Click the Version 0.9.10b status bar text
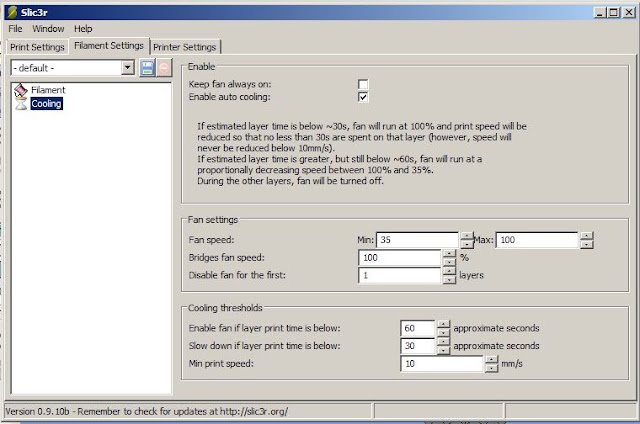Screen dimensions: 640x424 (x=147, y=411)
